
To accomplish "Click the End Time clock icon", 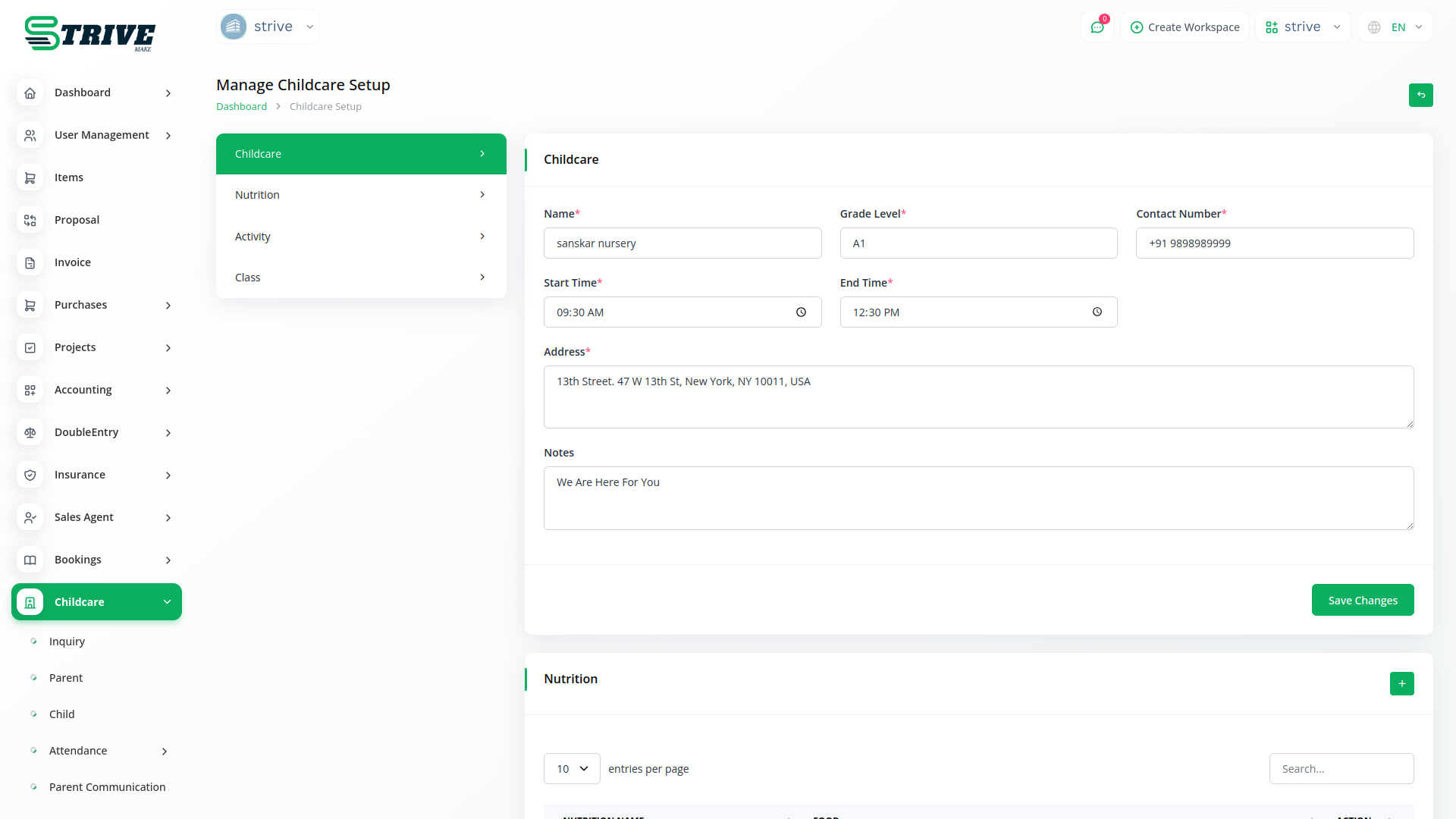I will pos(1097,312).
